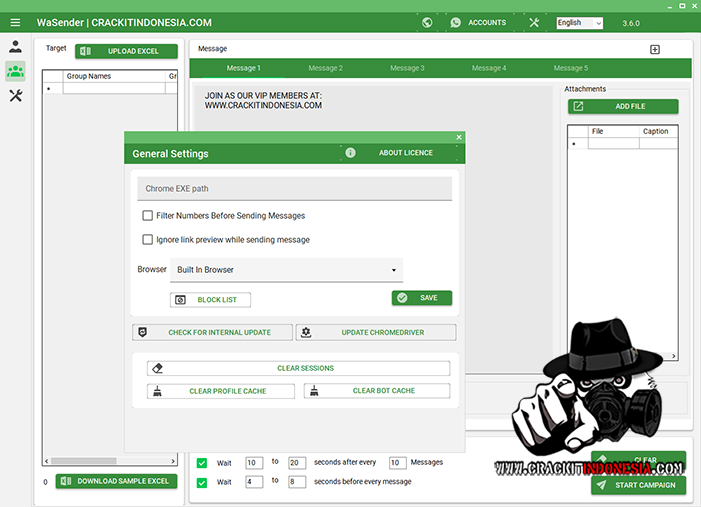Click the single contact sidebar icon

pos(15,46)
